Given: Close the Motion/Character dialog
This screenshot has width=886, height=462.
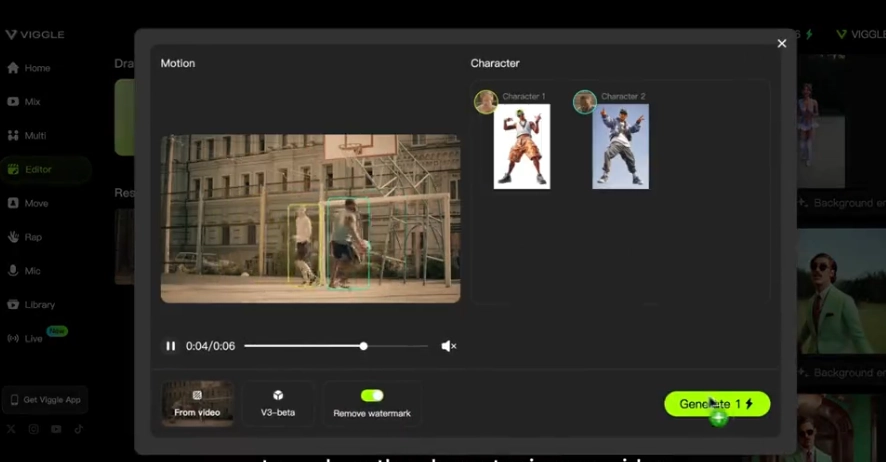Looking at the screenshot, I should 781,43.
